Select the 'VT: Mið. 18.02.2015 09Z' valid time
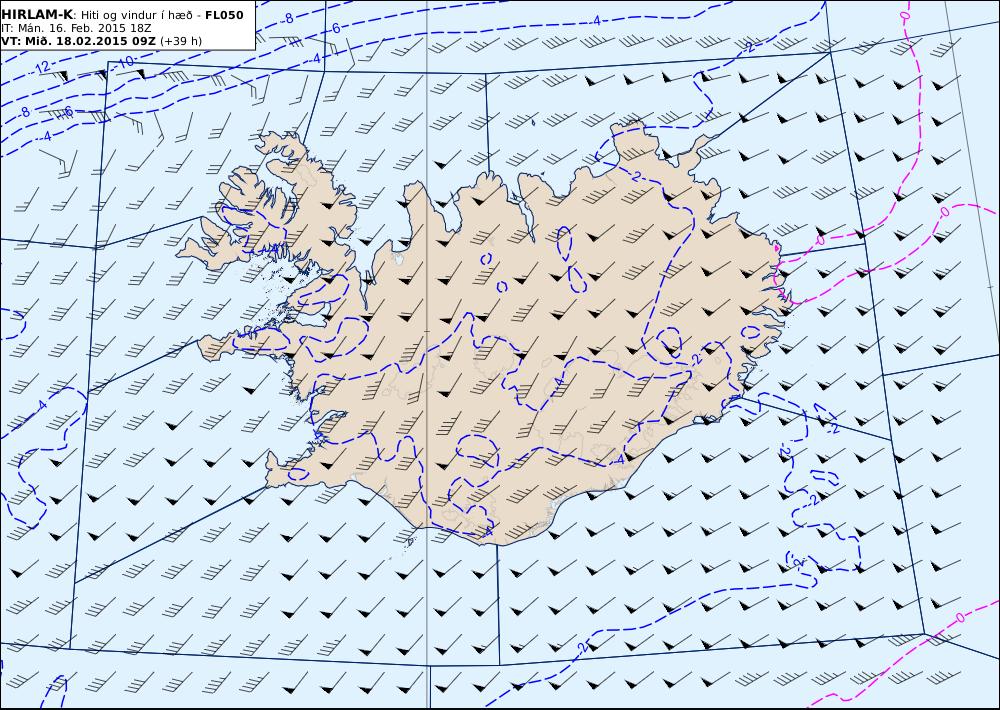 pyautogui.click(x=78, y=41)
